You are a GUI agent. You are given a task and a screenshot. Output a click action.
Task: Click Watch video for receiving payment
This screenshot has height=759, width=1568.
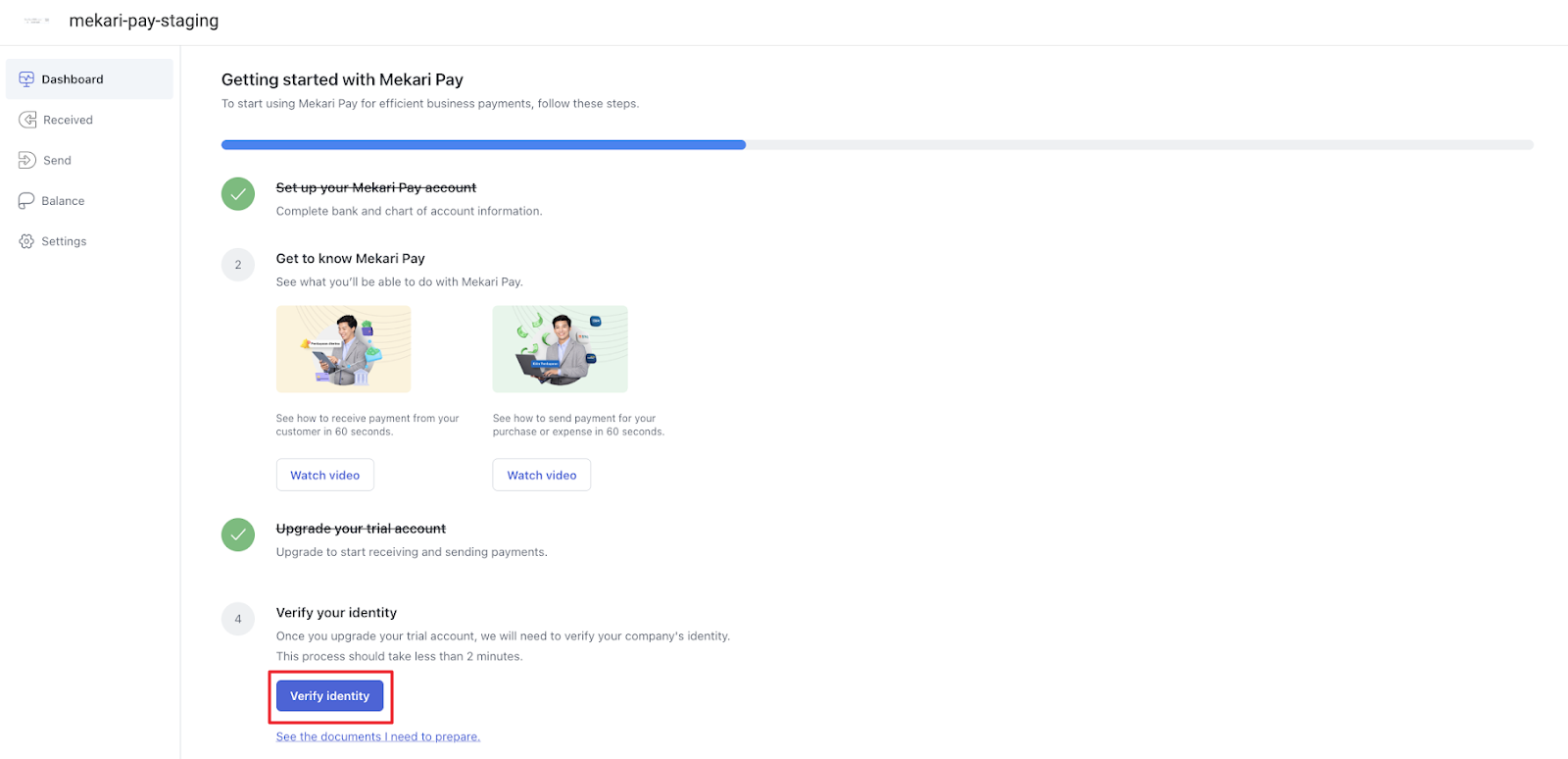pyautogui.click(x=325, y=475)
